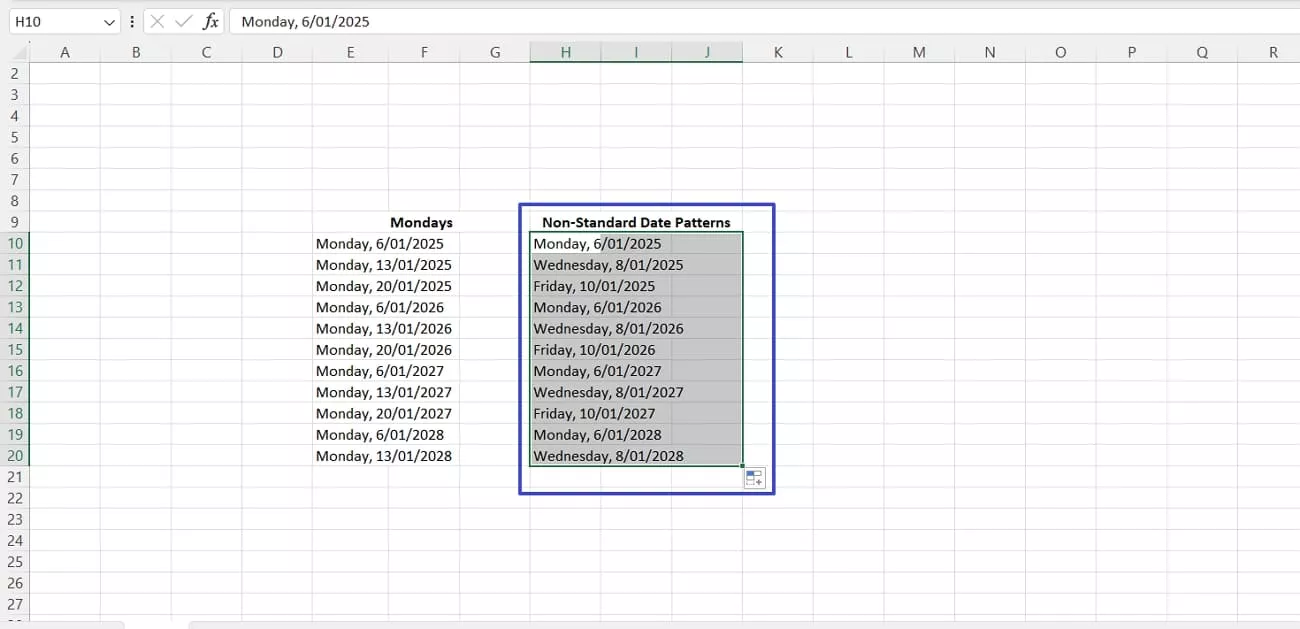Select column H header

pos(565,52)
